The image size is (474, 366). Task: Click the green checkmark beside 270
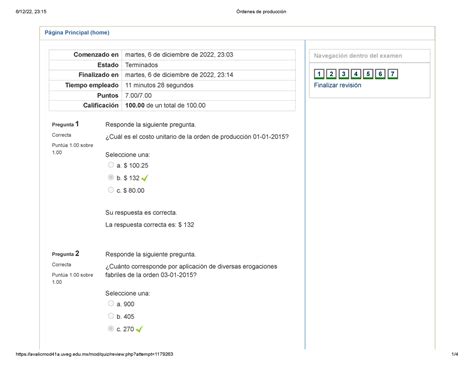pos(139,329)
